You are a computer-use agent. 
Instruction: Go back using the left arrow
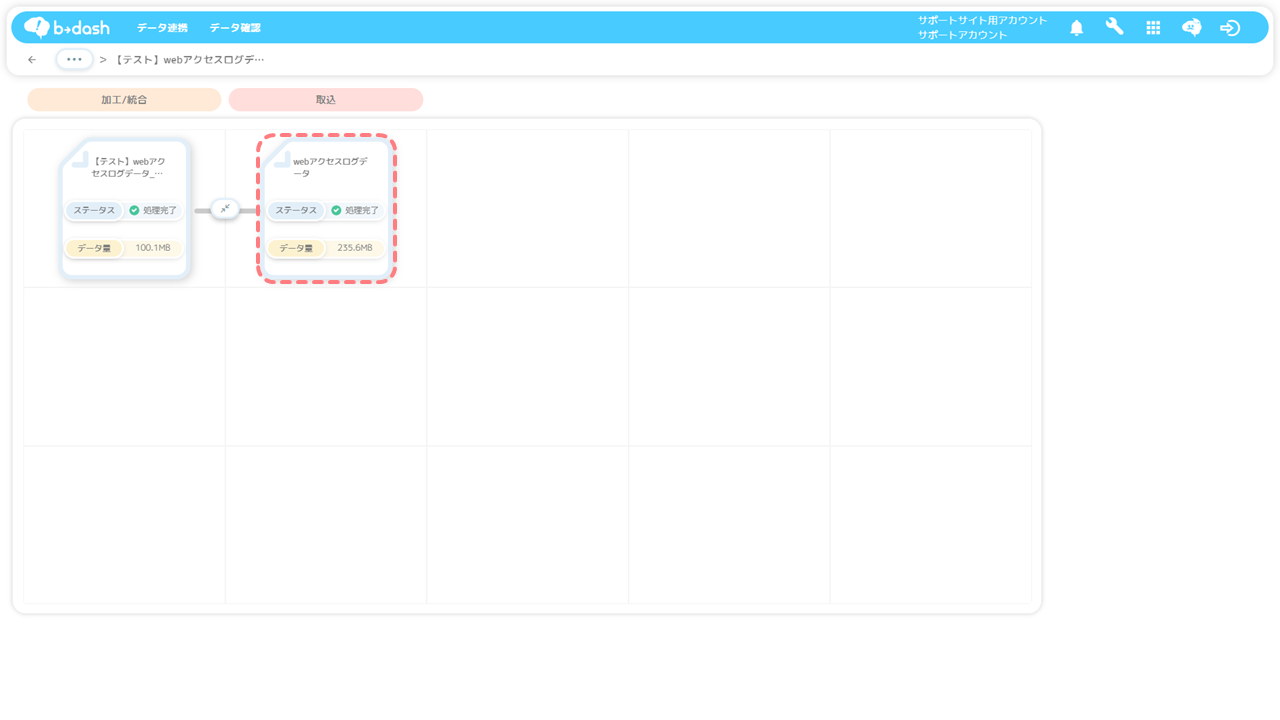(32, 60)
